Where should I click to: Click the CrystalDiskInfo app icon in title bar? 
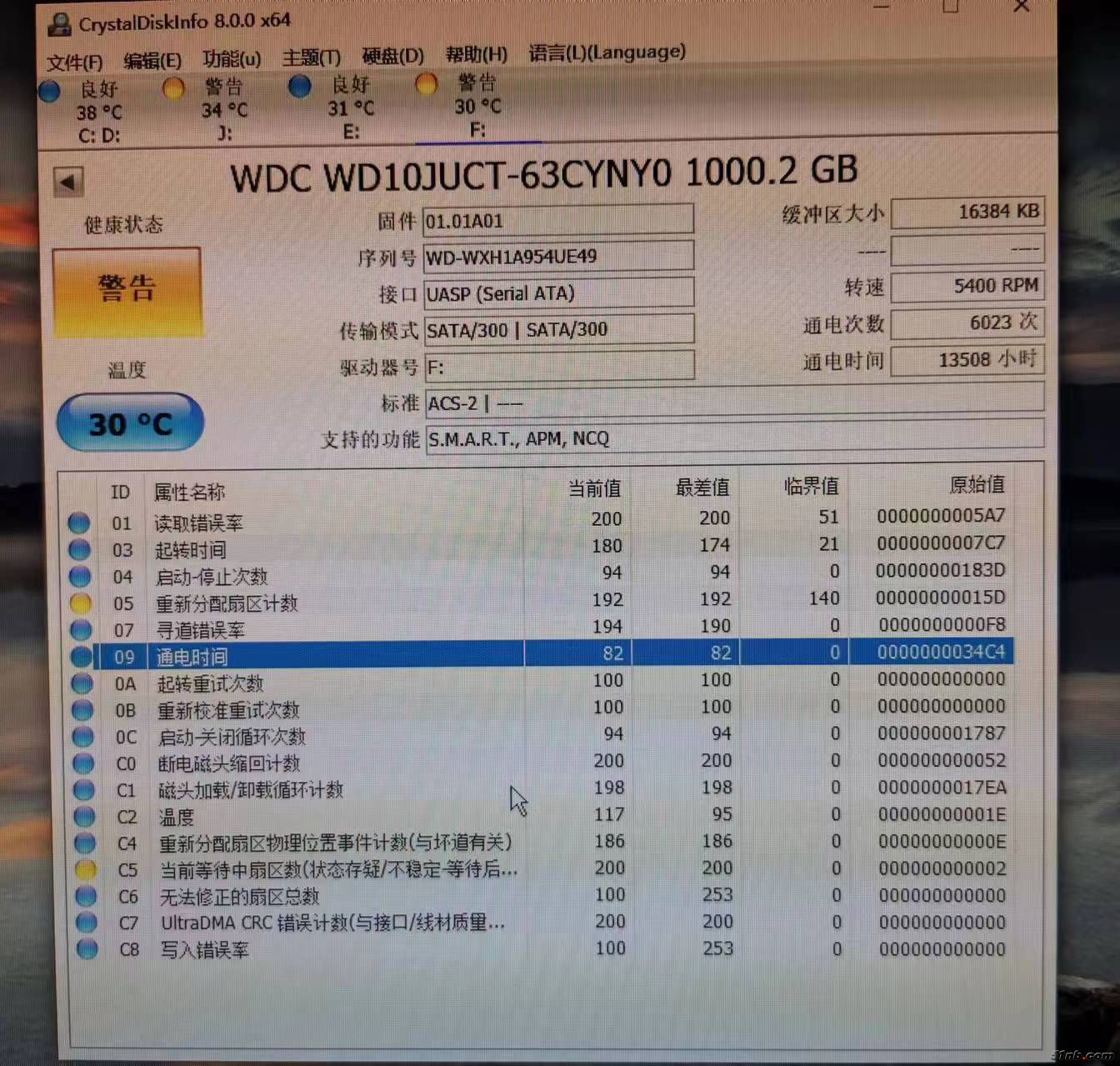(59, 24)
